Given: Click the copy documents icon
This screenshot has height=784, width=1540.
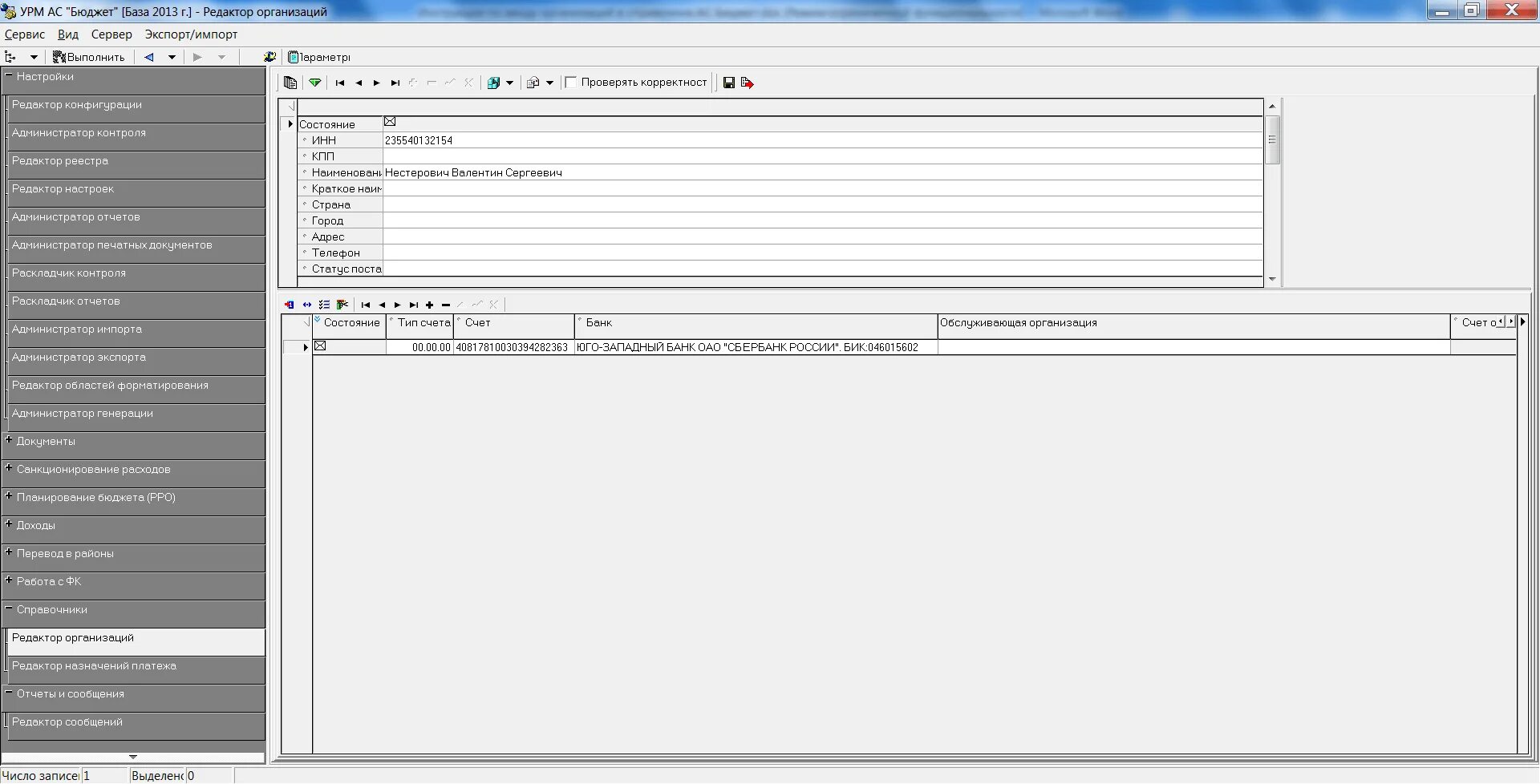Looking at the screenshot, I should [290, 83].
